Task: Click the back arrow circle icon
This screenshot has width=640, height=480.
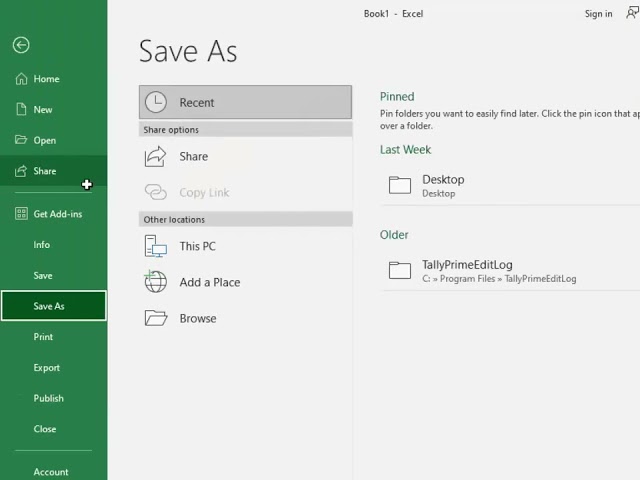Action: coord(21,45)
